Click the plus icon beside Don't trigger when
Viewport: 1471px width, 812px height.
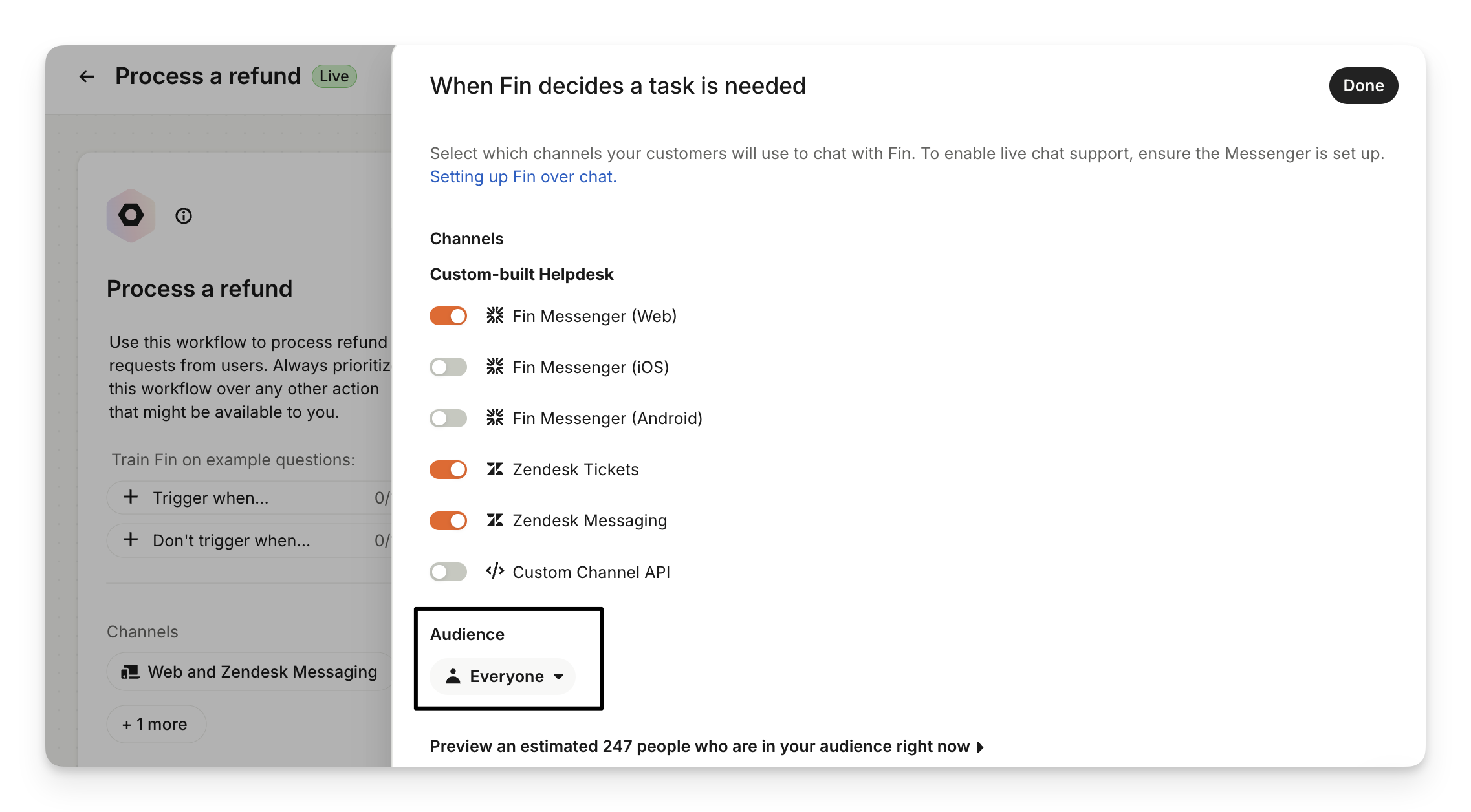coord(131,540)
